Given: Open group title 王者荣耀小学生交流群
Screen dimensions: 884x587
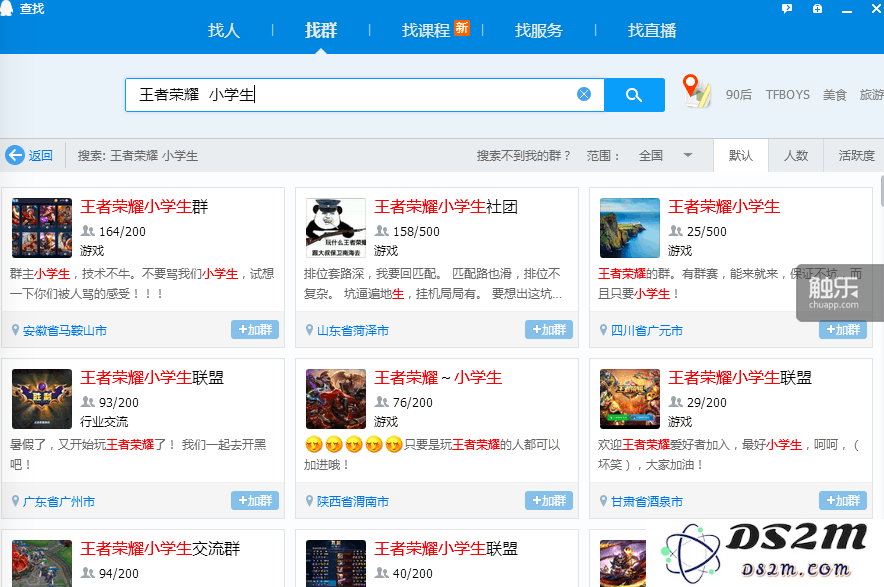Looking at the screenshot, I should [x=160, y=549].
